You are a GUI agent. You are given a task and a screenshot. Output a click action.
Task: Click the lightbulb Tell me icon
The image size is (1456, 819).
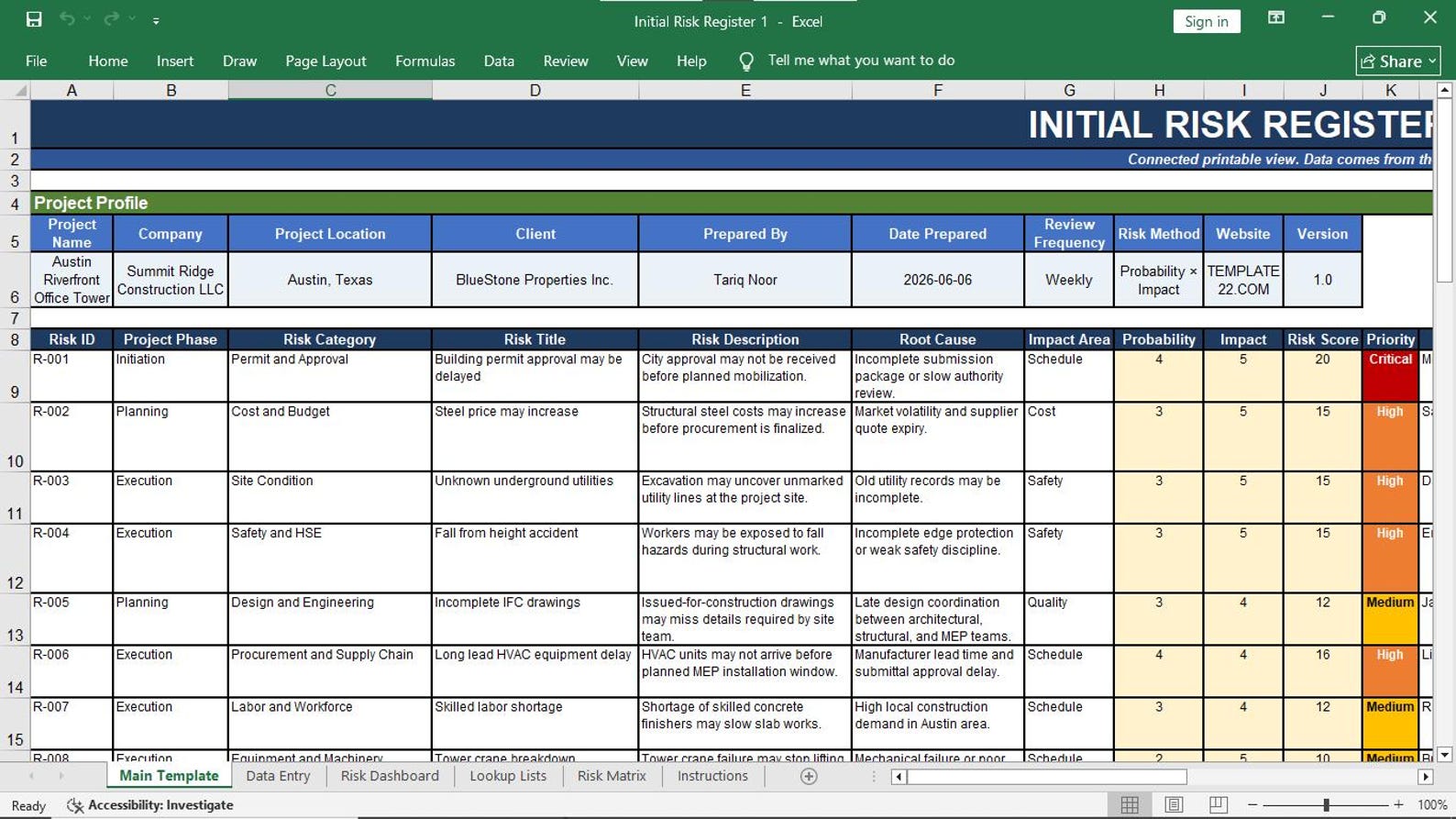(746, 61)
